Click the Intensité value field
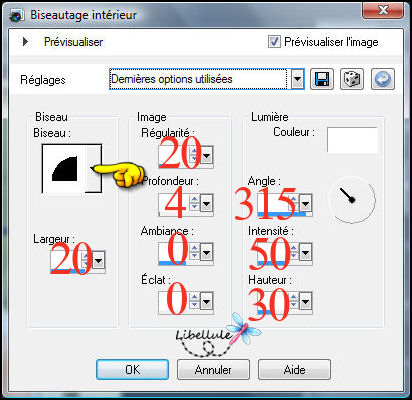The width and height of the screenshot is (412, 400). (x=272, y=252)
